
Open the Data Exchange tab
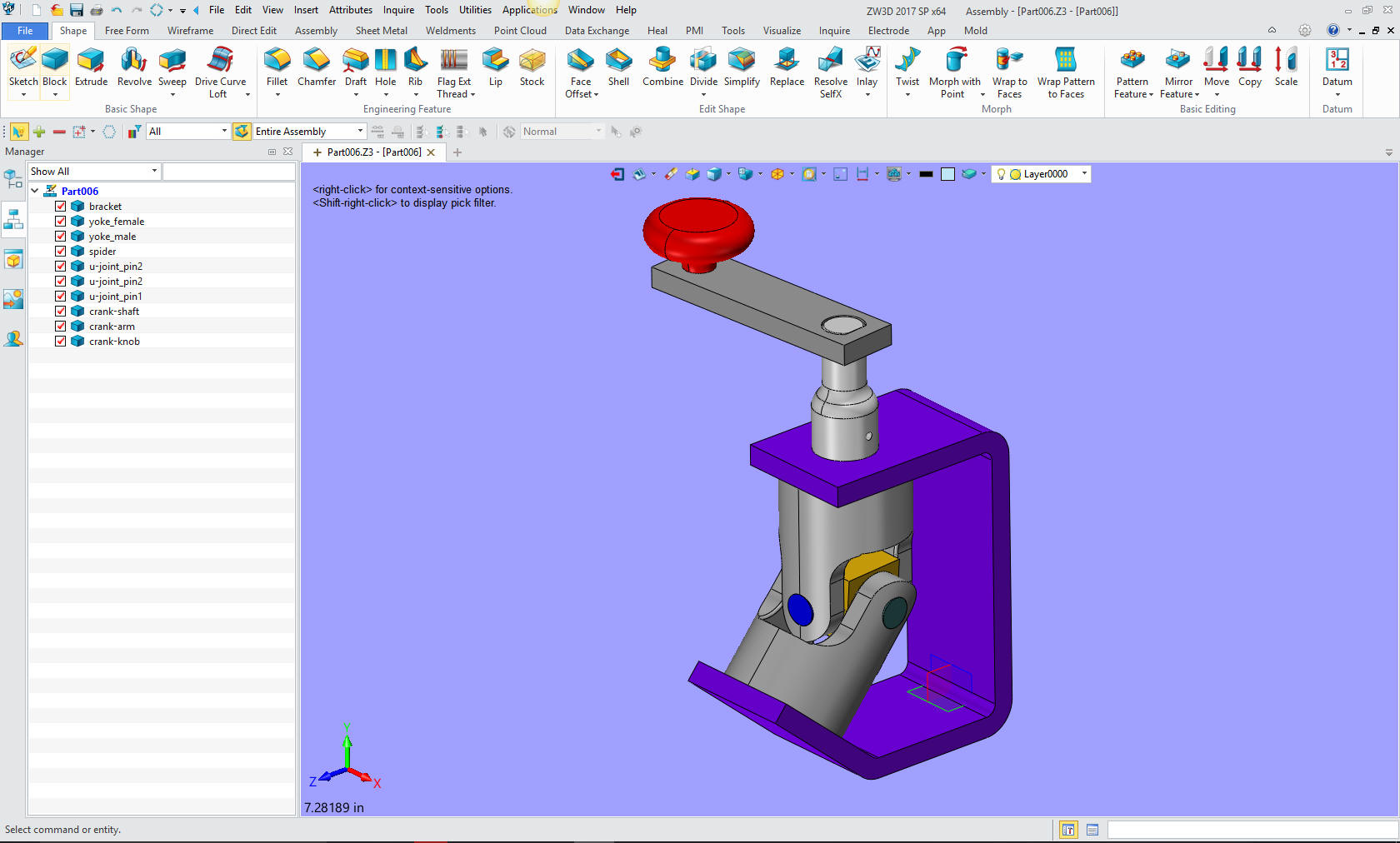click(597, 31)
